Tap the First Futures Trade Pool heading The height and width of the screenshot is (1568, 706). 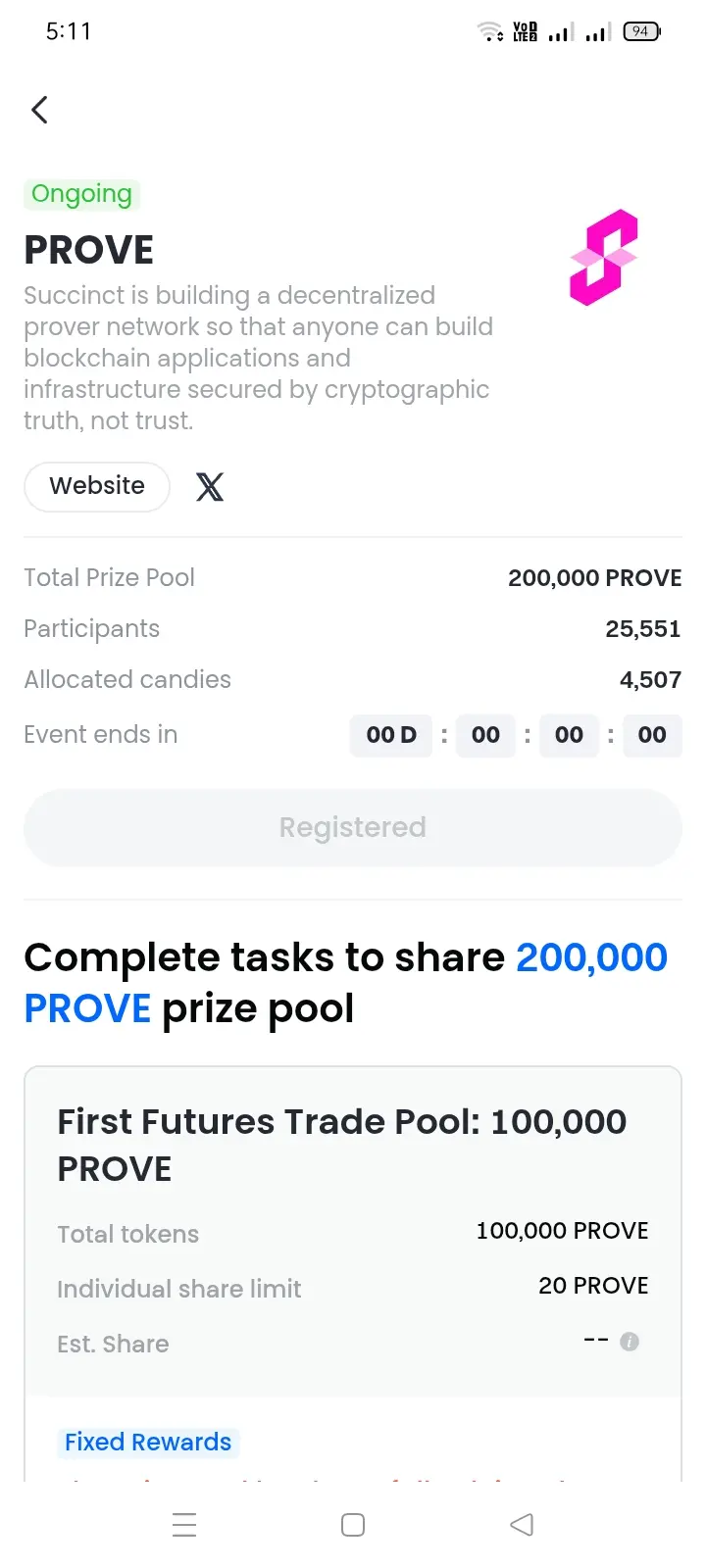point(342,1145)
